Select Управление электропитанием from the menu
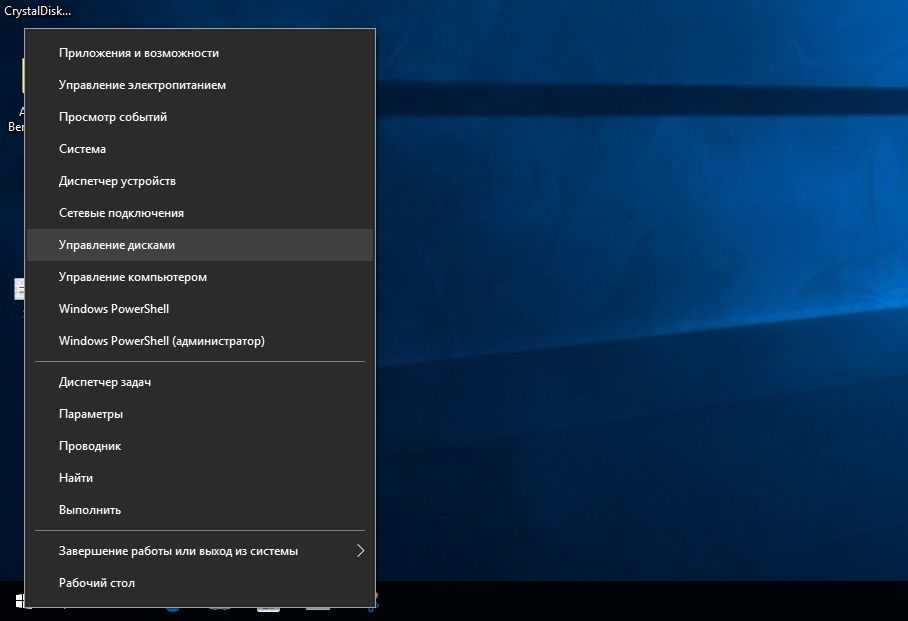 pyautogui.click(x=142, y=85)
